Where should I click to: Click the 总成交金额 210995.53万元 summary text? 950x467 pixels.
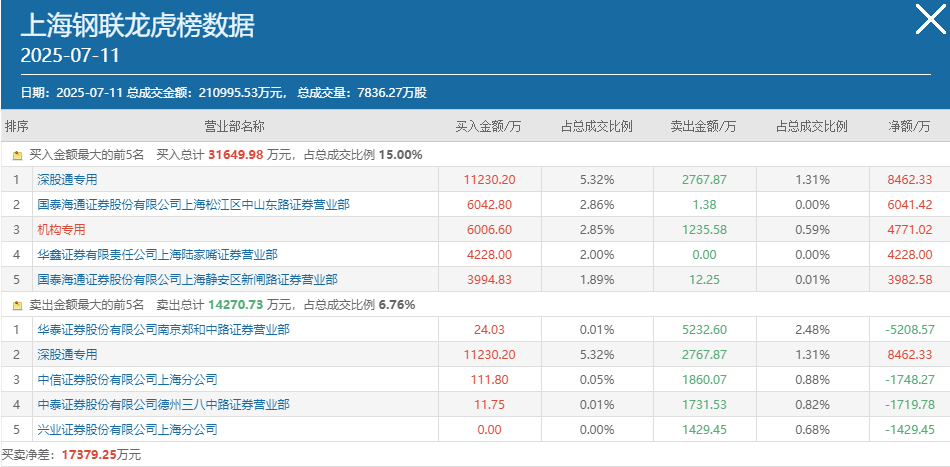click(x=205, y=93)
